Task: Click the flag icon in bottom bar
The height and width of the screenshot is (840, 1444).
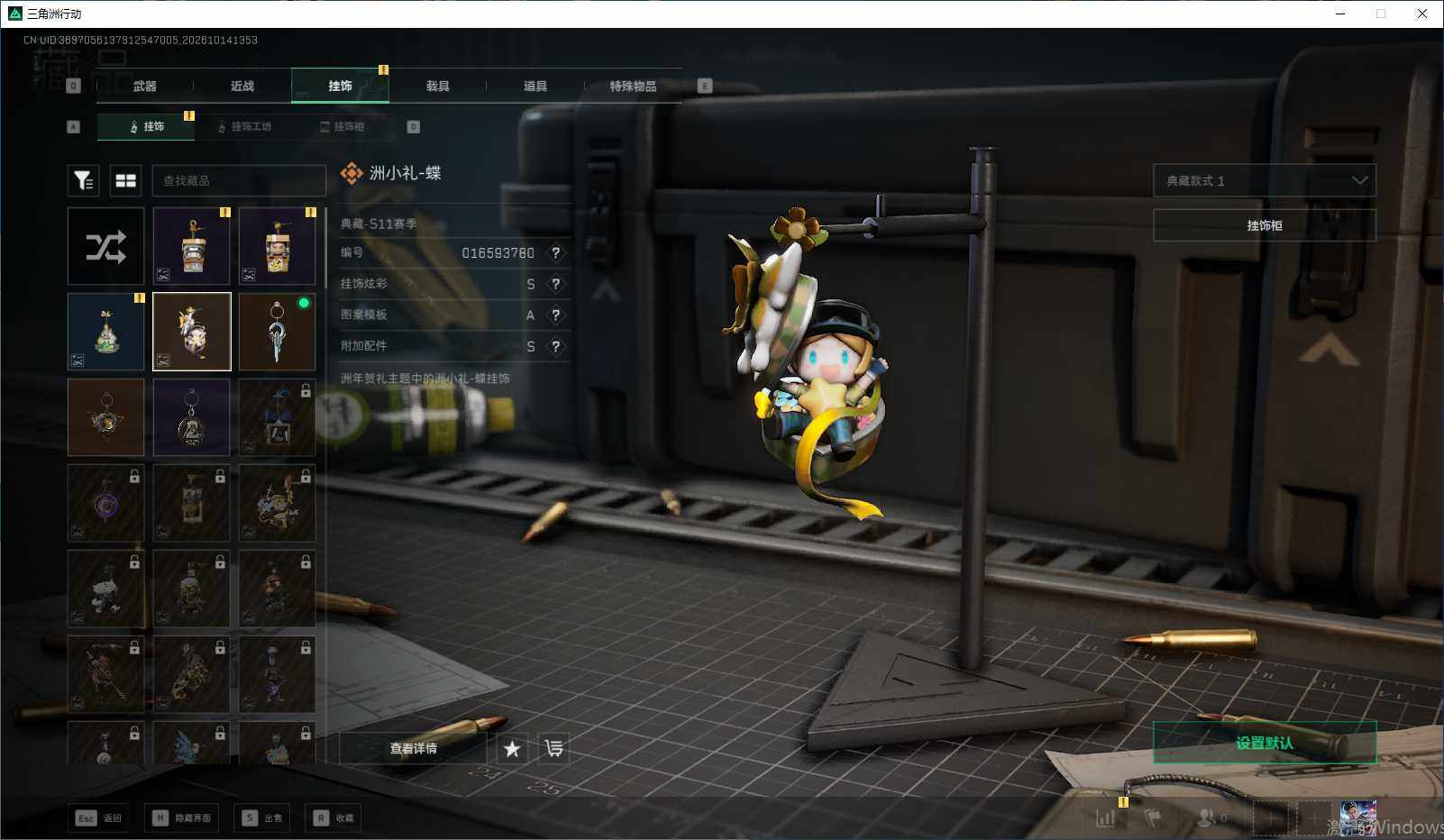Action: coord(1153,817)
